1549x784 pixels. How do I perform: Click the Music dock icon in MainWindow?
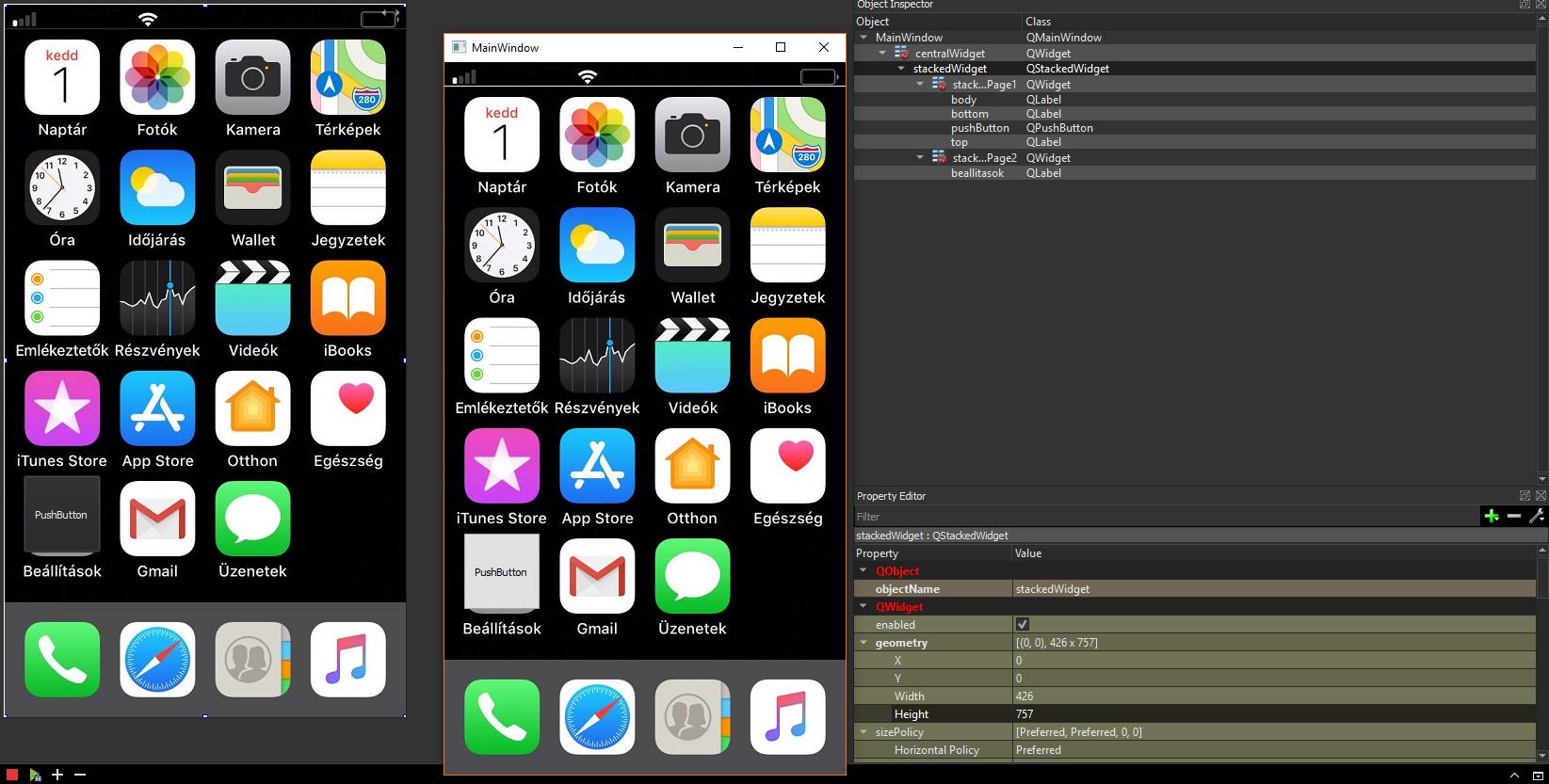(788, 717)
